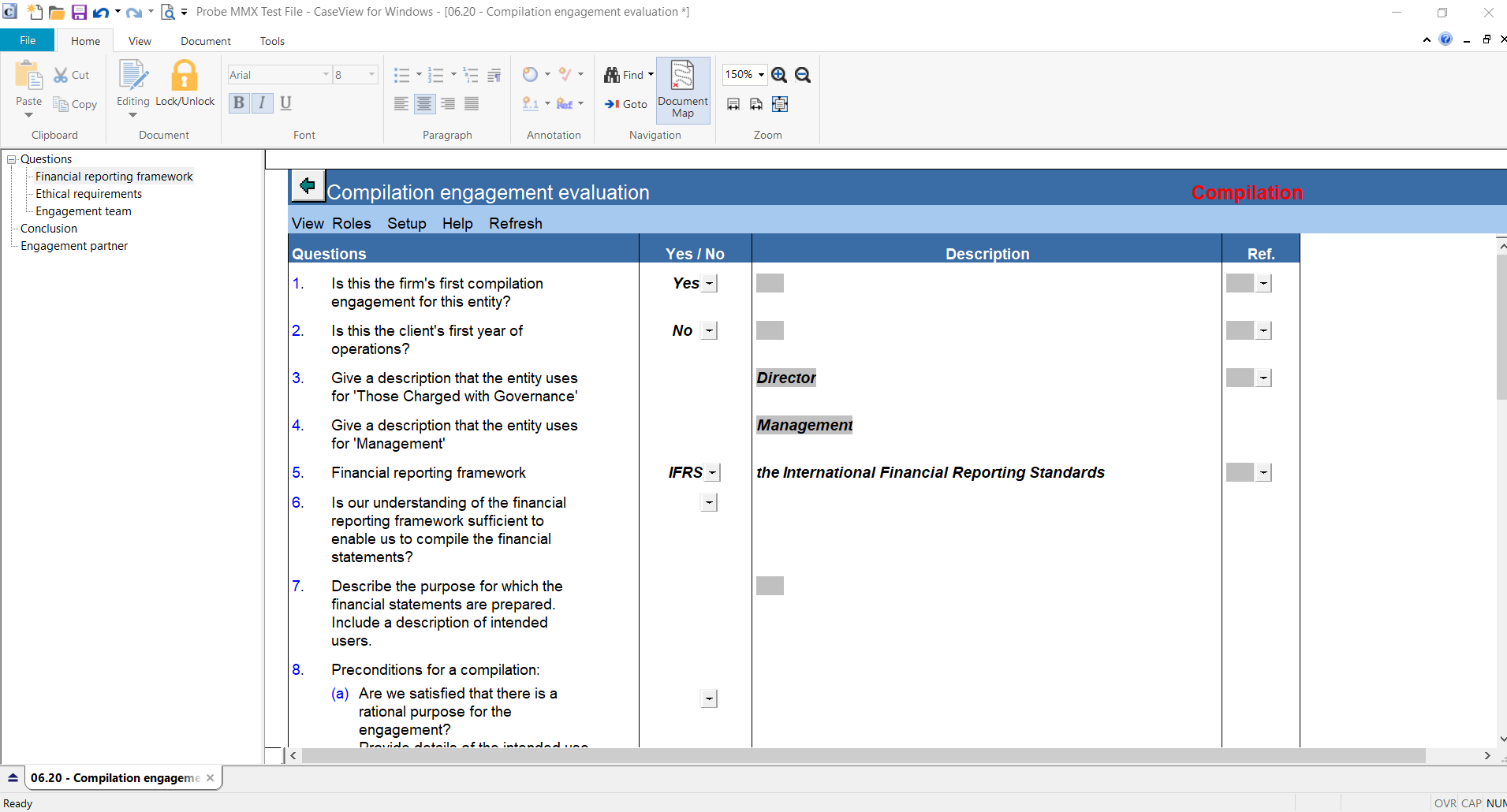Click the Find binoculars icon
Image resolution: width=1507 pixels, height=812 pixels.
click(x=612, y=75)
